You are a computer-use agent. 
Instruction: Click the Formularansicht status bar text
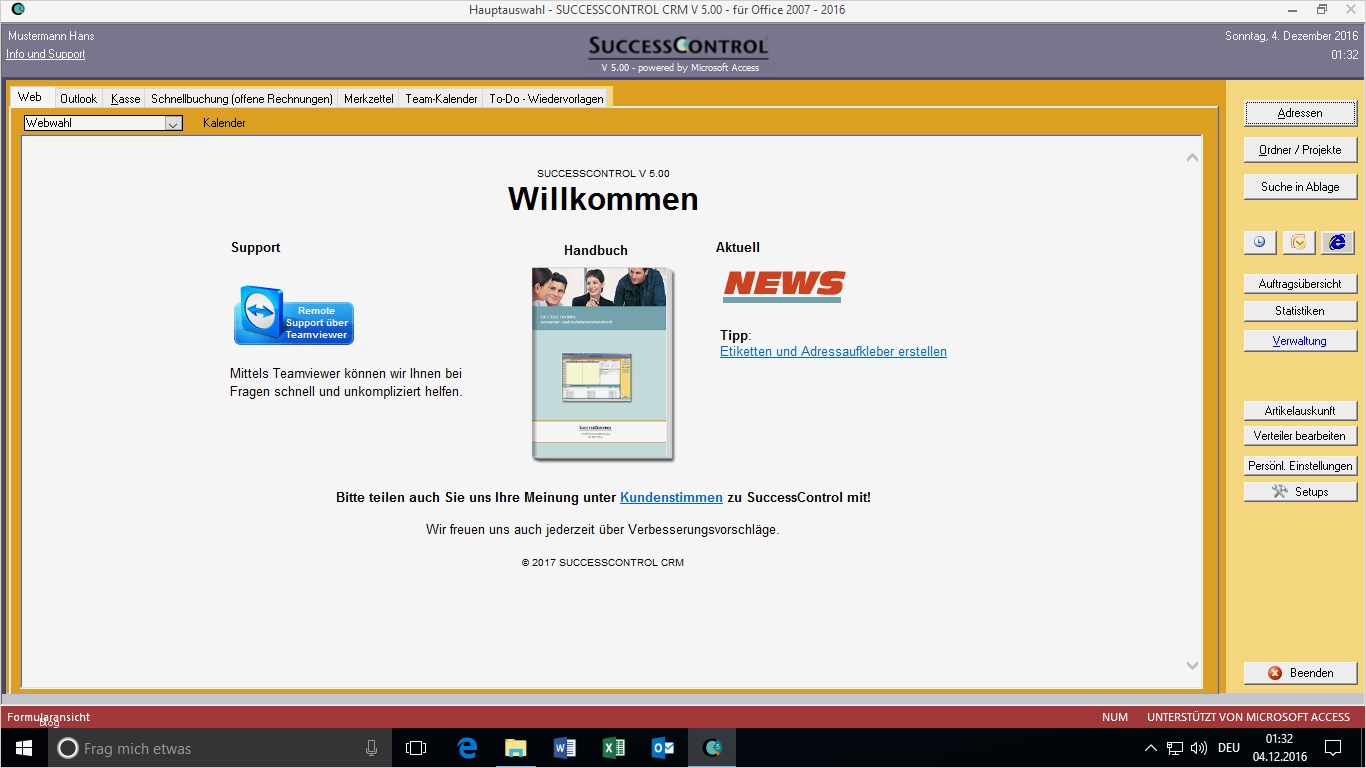(49, 717)
